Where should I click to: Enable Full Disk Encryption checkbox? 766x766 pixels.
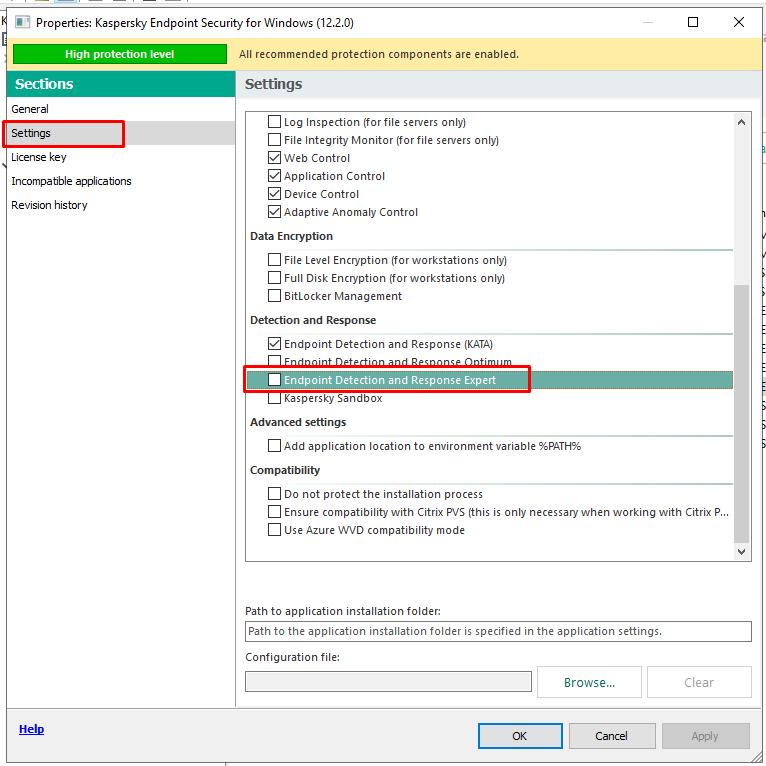[x=274, y=278]
